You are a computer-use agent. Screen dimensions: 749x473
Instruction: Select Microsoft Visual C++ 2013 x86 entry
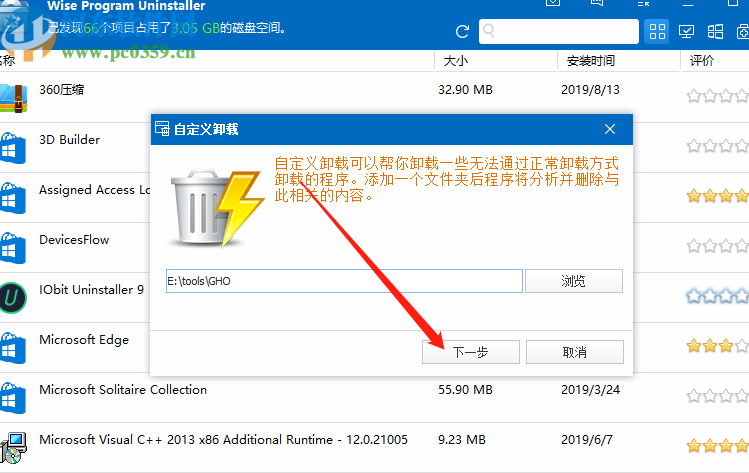[223, 440]
